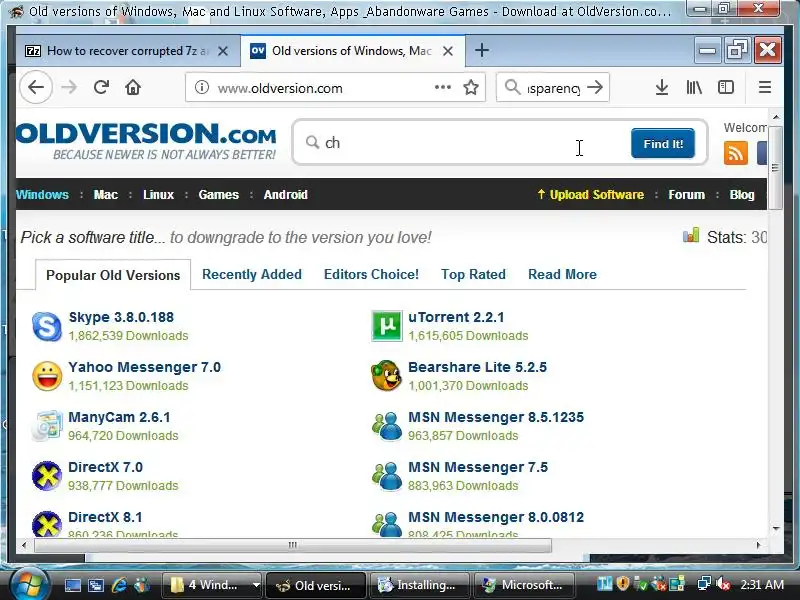Viewport: 800px width, 600px height.
Task: Click the browser forward arrow
Action: point(69,87)
